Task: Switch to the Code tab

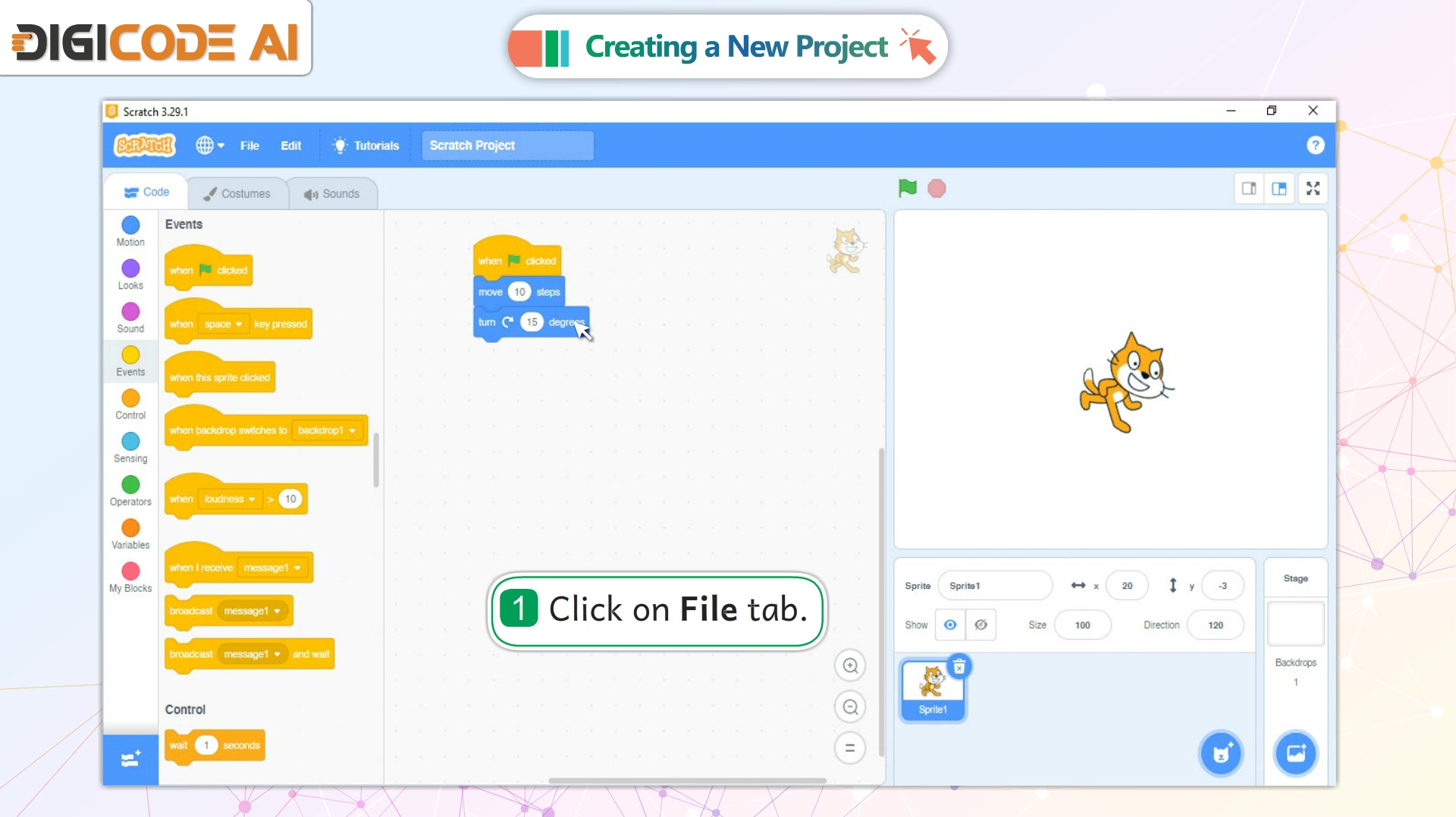Action: (146, 193)
